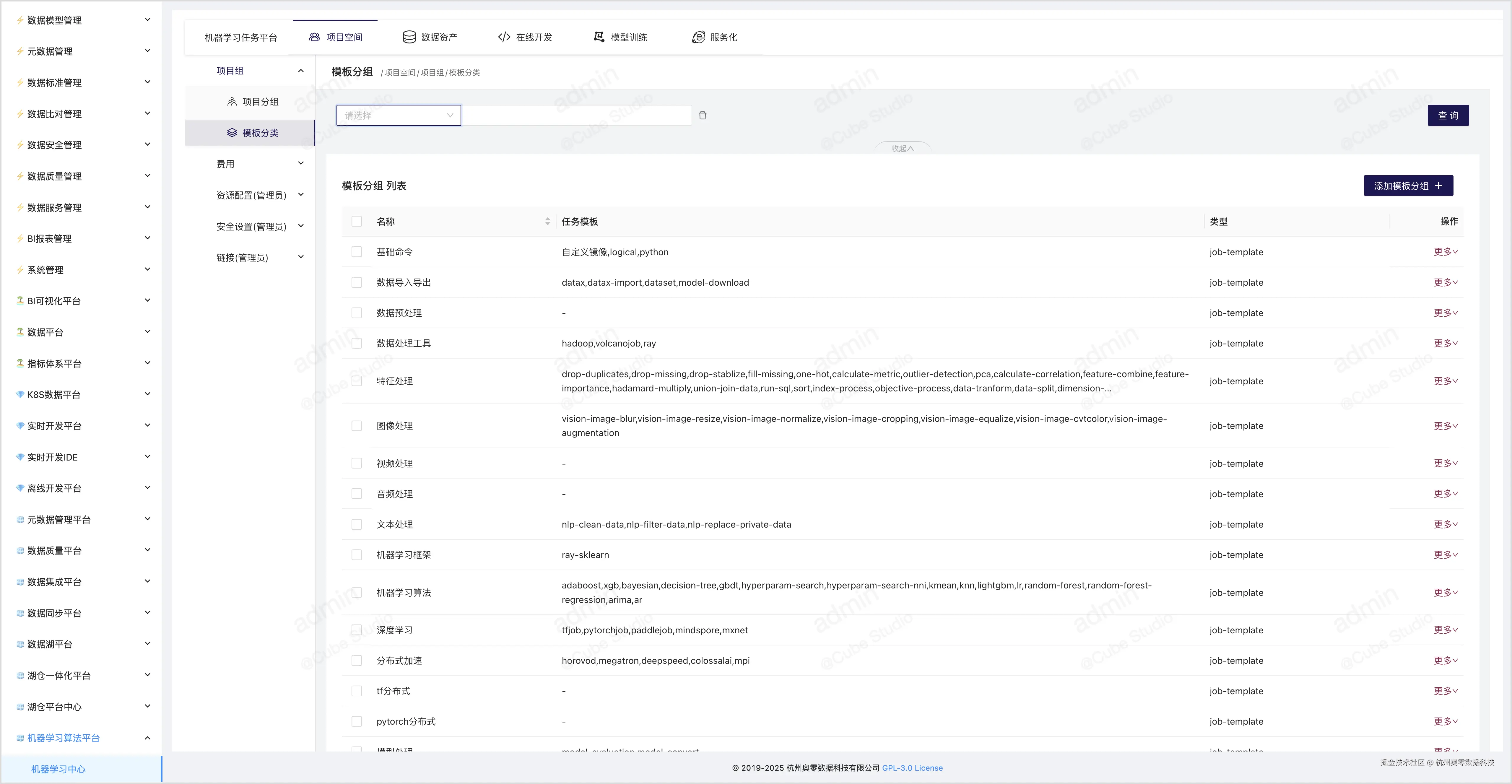Tick the checkbox for 基础命令 row
Viewport: 1512px width, 784px height.
[356, 252]
